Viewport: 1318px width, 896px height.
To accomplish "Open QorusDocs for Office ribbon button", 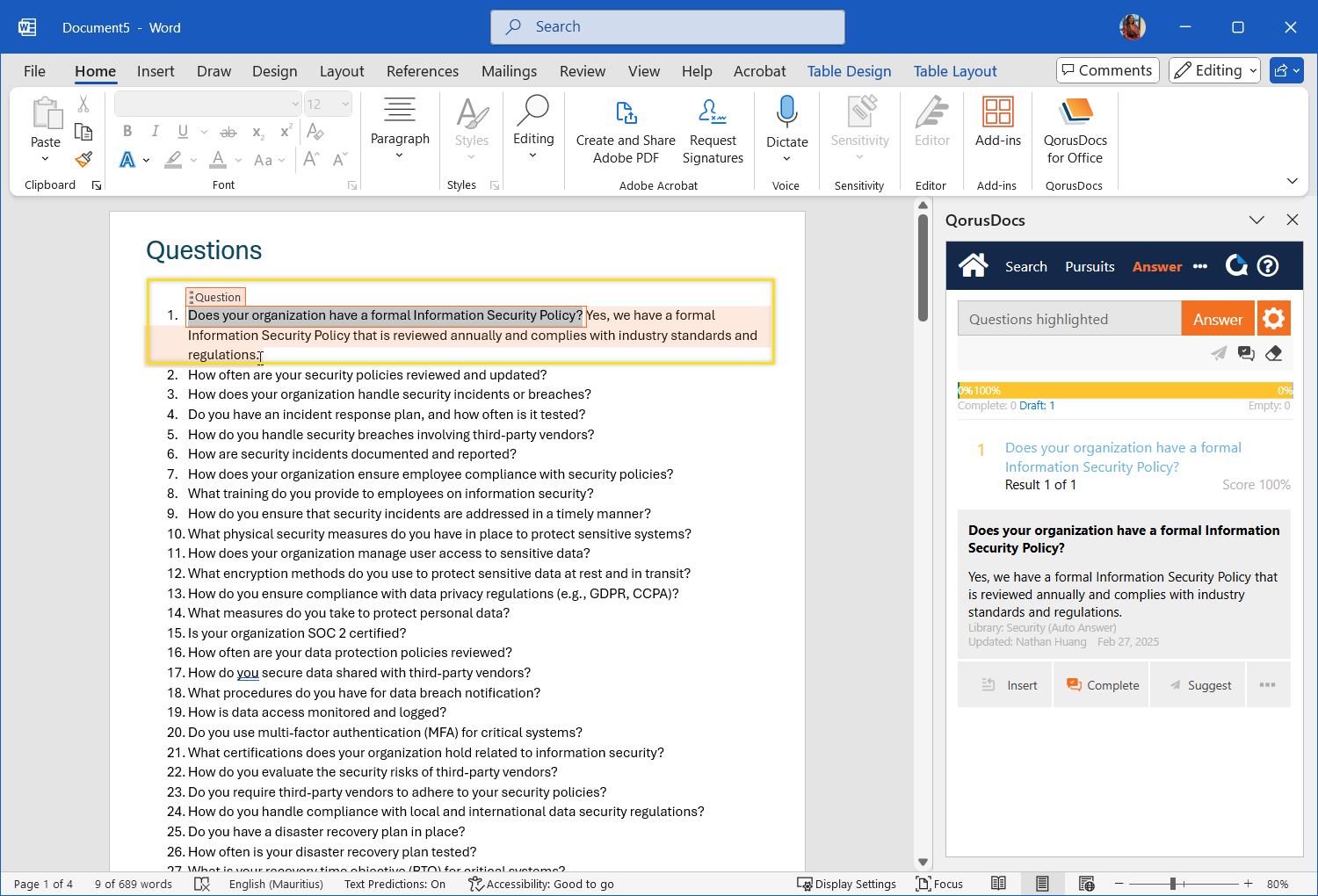I will click(x=1075, y=132).
